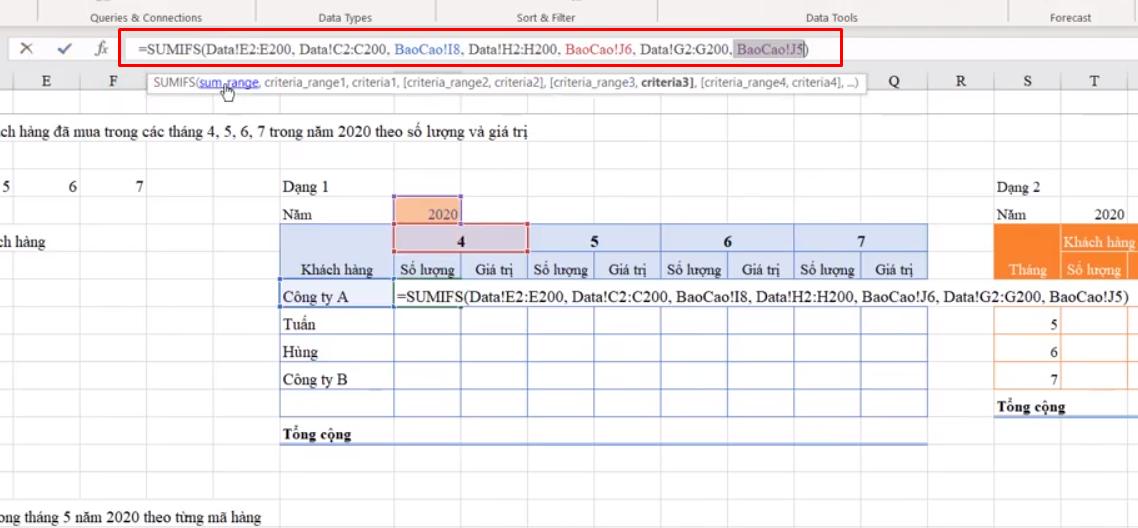Select Dạng 2 label cell

click(1028, 183)
